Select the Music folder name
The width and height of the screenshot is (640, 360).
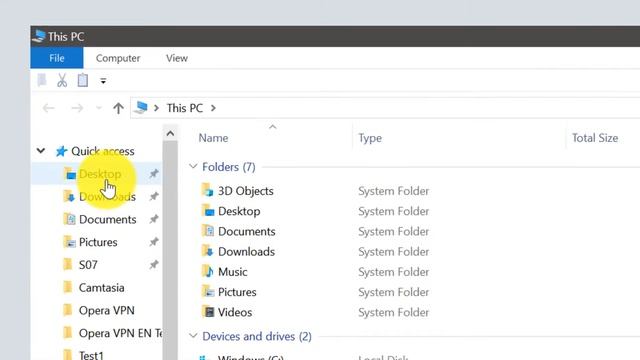pyautogui.click(x=233, y=272)
